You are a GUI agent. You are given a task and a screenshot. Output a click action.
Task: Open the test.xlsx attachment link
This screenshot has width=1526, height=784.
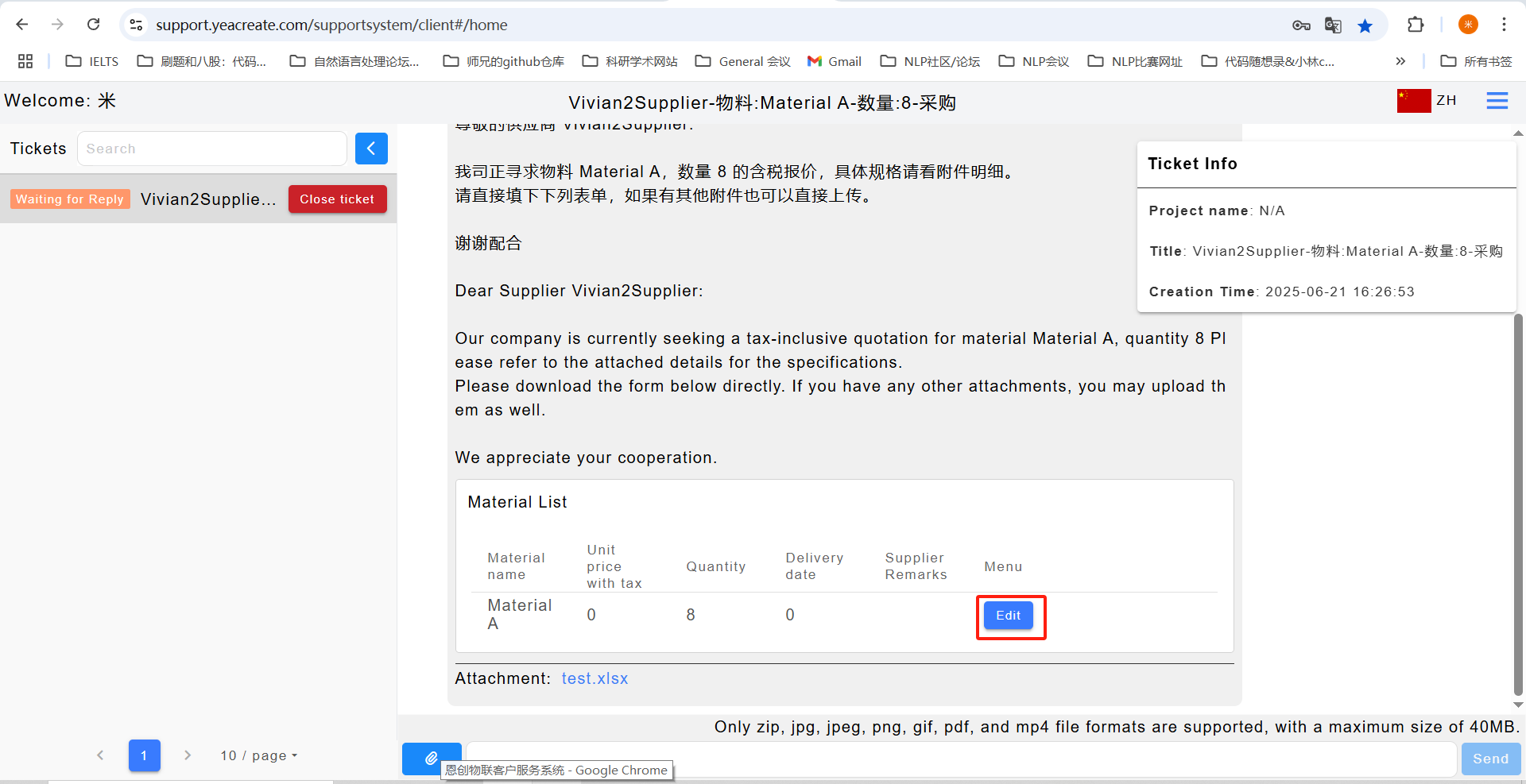click(x=595, y=678)
